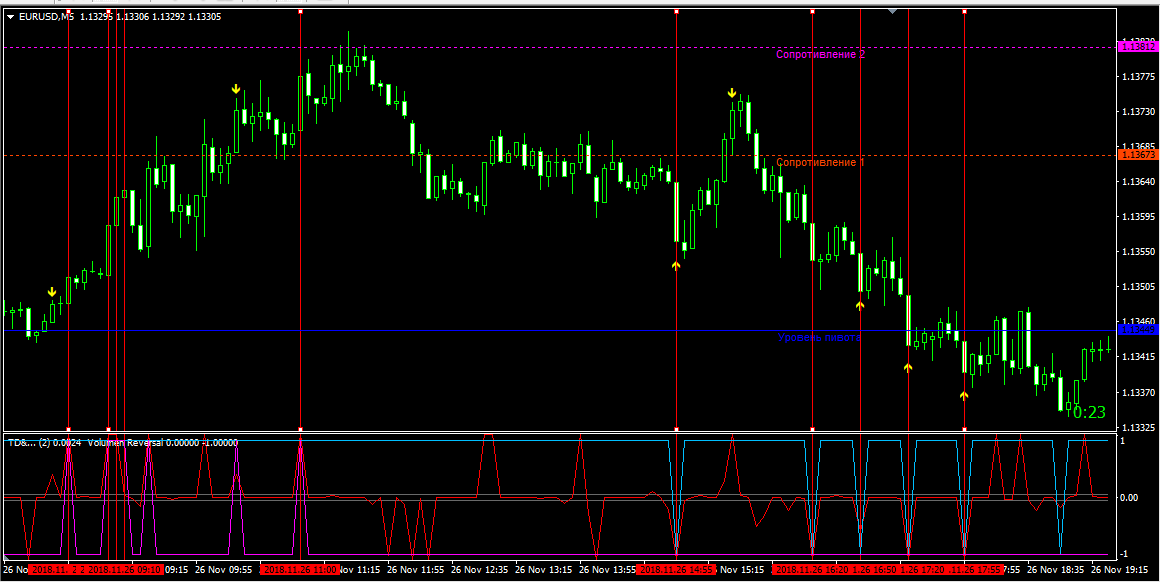This screenshot has width=1160, height=583.
Task: Click the "TD&... (2)" indicator label
Action: pos(29,442)
